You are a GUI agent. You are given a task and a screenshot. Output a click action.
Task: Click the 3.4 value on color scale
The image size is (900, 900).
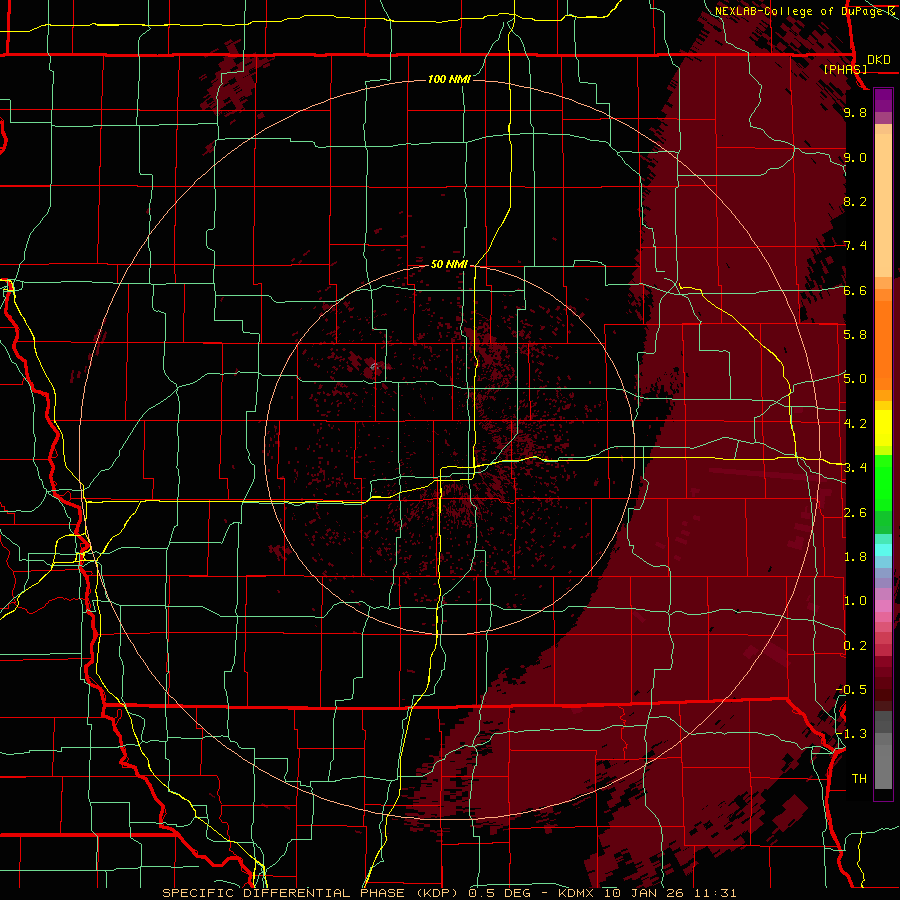point(855,468)
